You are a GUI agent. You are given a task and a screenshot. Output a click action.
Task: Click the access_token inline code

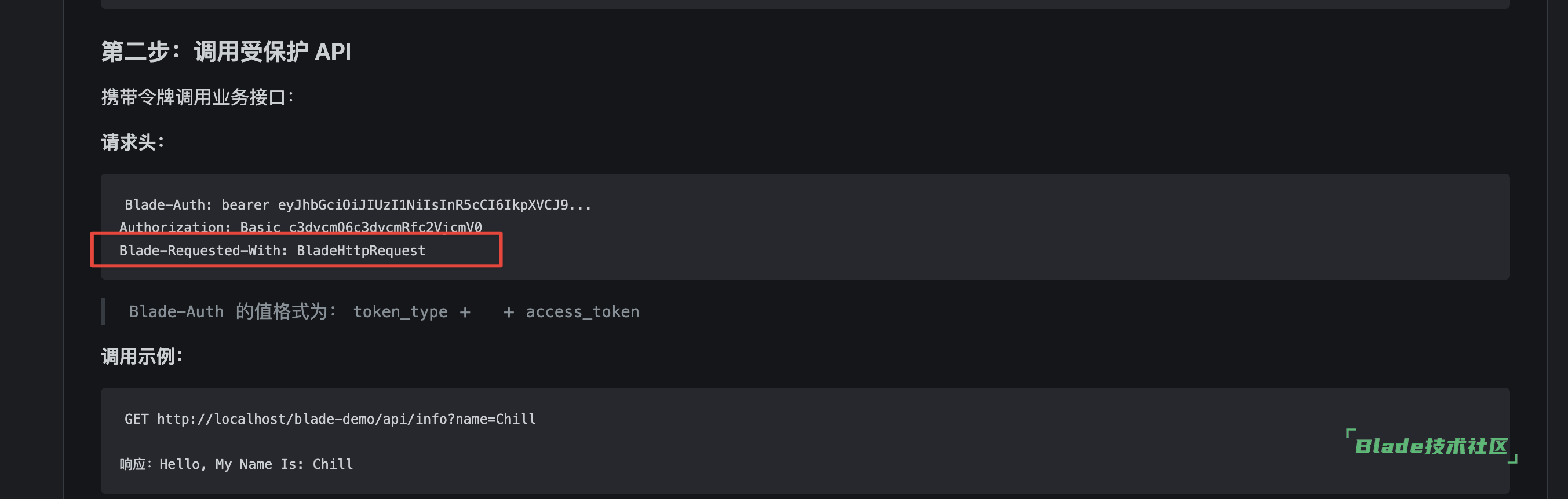coord(582,312)
